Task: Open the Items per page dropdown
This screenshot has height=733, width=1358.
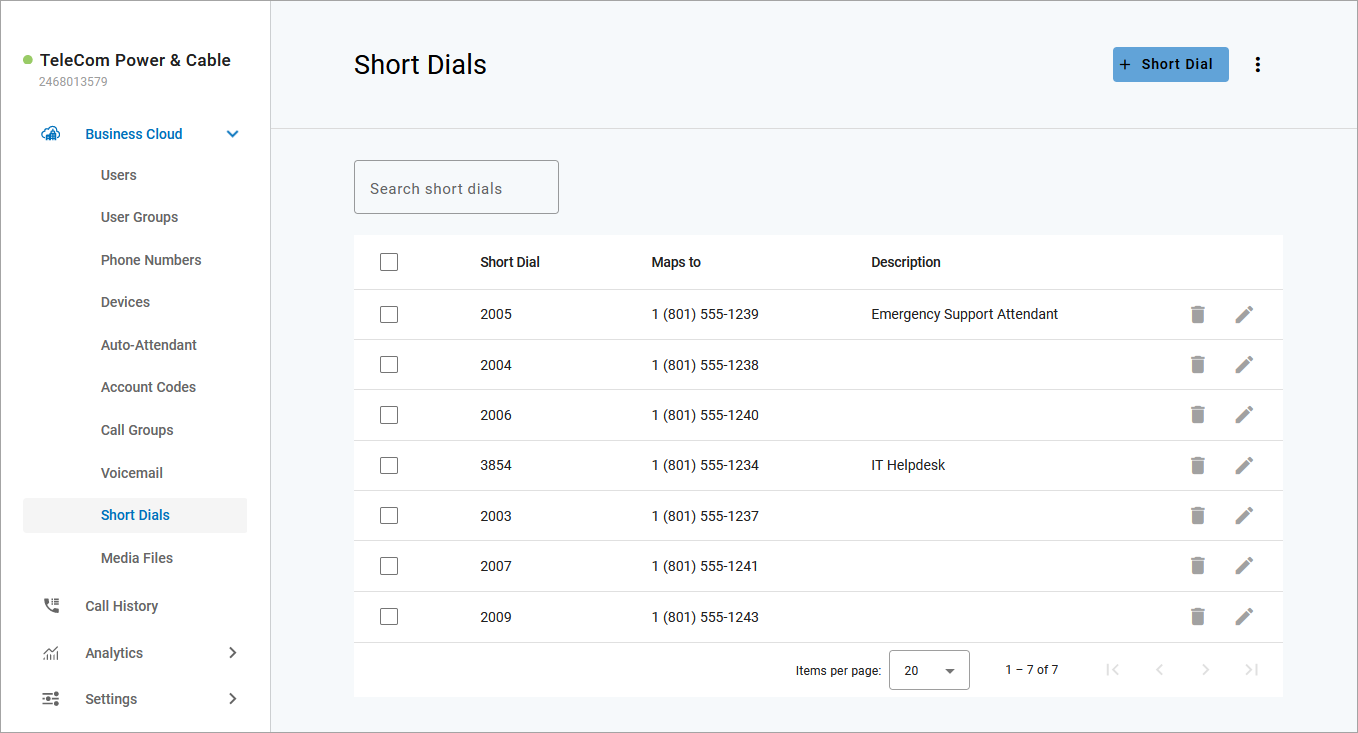Action: click(x=929, y=670)
